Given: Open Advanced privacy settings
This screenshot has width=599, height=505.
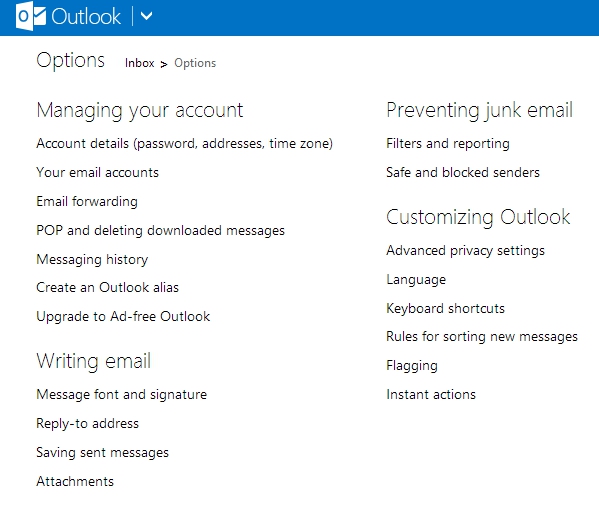Looking at the screenshot, I should [465, 251].
